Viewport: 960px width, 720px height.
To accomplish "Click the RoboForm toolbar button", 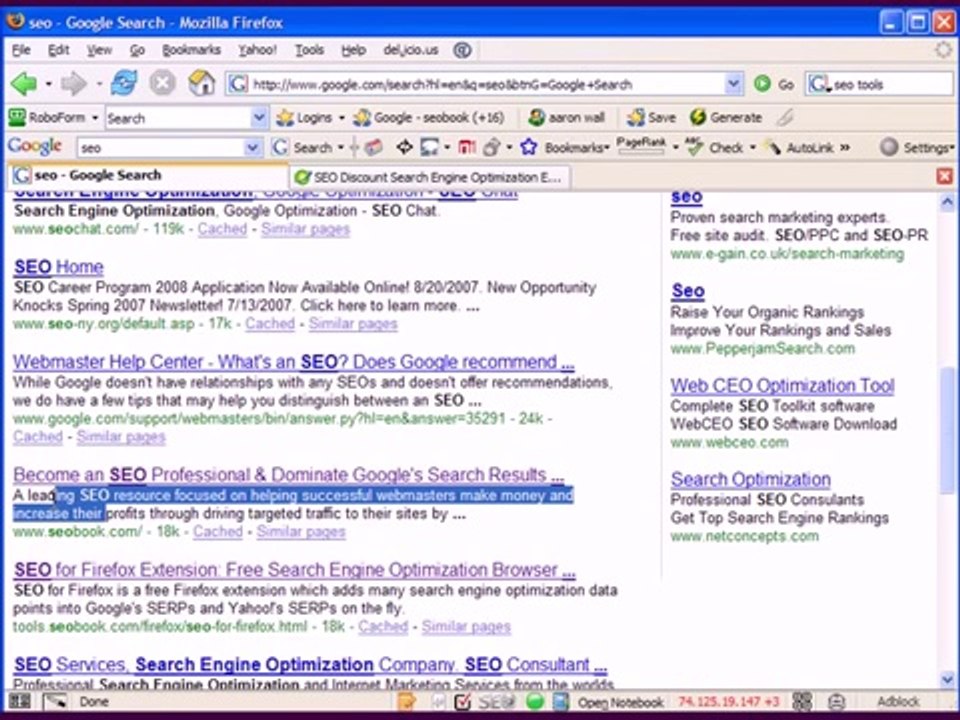I will pyautogui.click(x=48, y=118).
